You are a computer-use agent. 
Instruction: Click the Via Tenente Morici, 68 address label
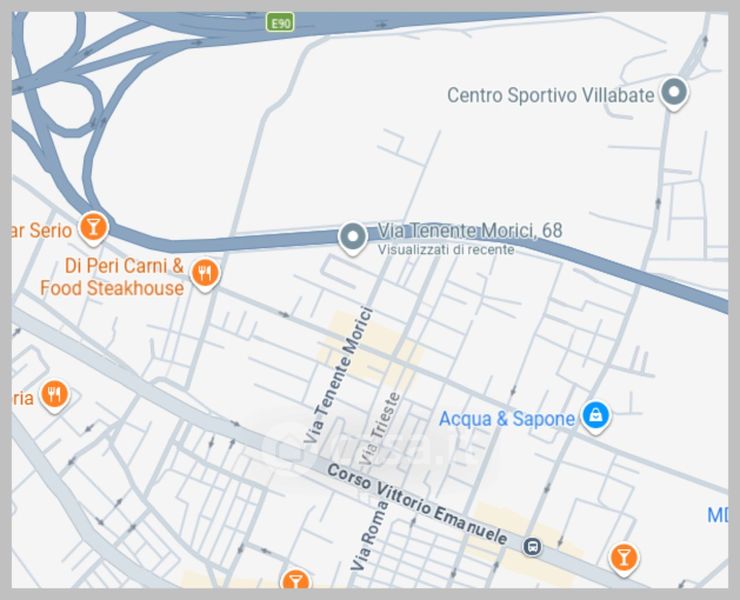470,231
